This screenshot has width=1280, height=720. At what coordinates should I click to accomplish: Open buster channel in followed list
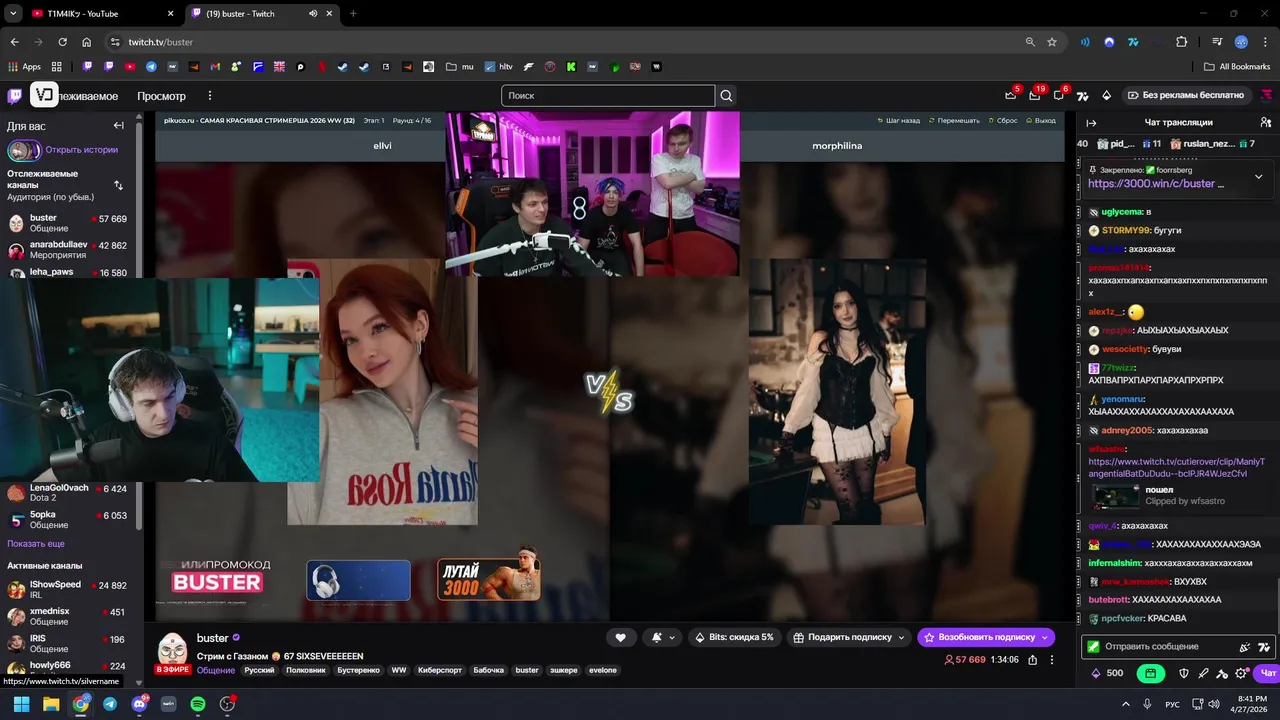click(68, 223)
